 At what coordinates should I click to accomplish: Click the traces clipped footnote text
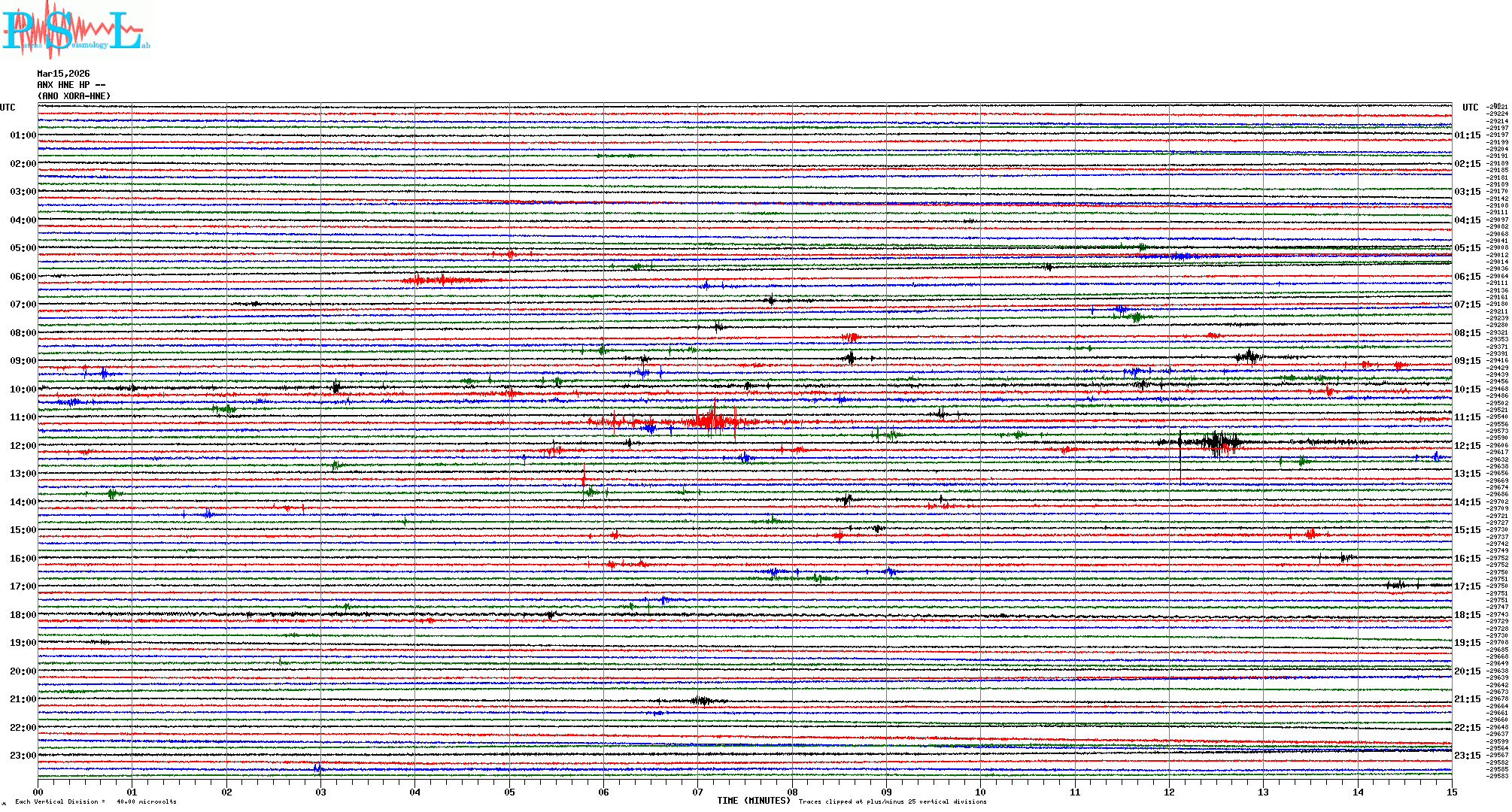(x=892, y=801)
